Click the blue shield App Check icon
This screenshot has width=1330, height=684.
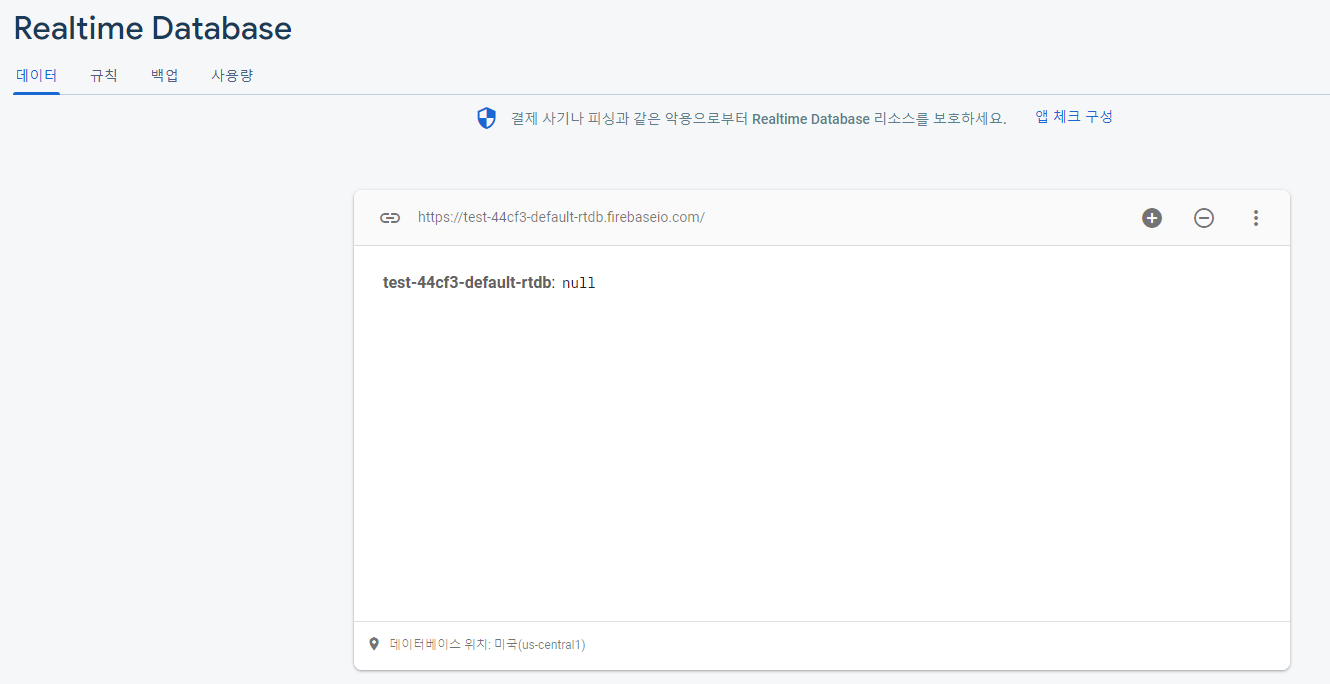[486, 118]
